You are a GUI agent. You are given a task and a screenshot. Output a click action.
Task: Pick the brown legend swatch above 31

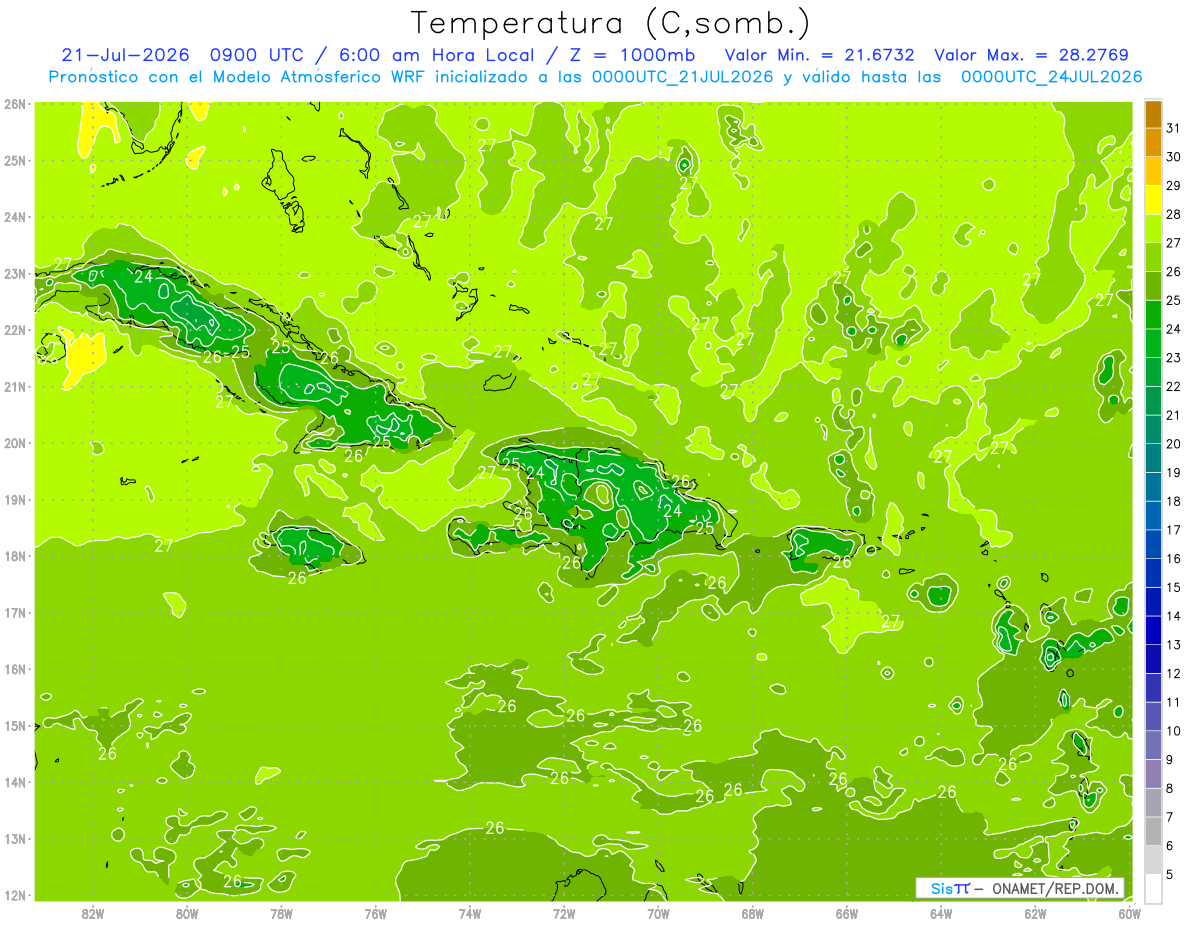click(x=1153, y=115)
